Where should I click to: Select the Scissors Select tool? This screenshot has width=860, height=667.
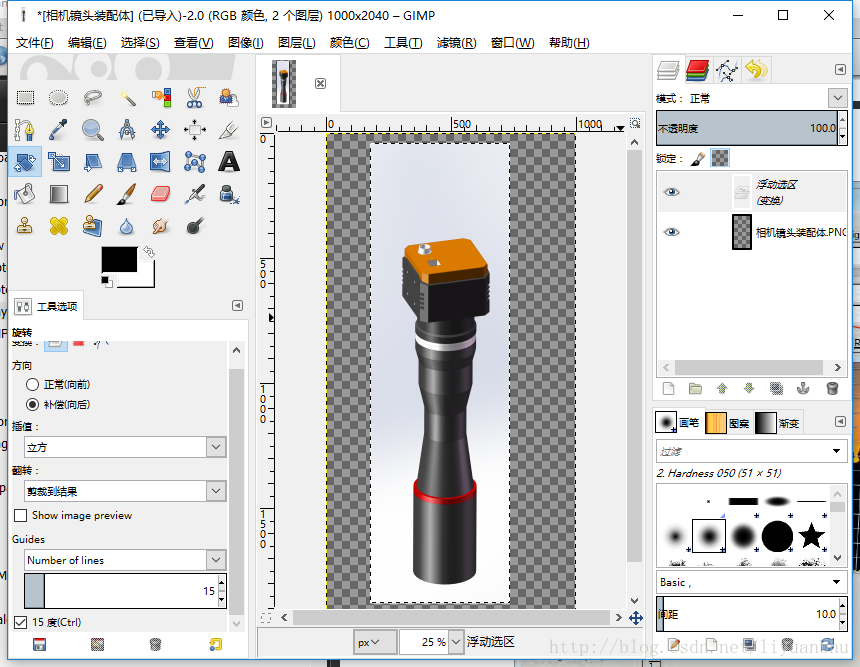coord(195,98)
